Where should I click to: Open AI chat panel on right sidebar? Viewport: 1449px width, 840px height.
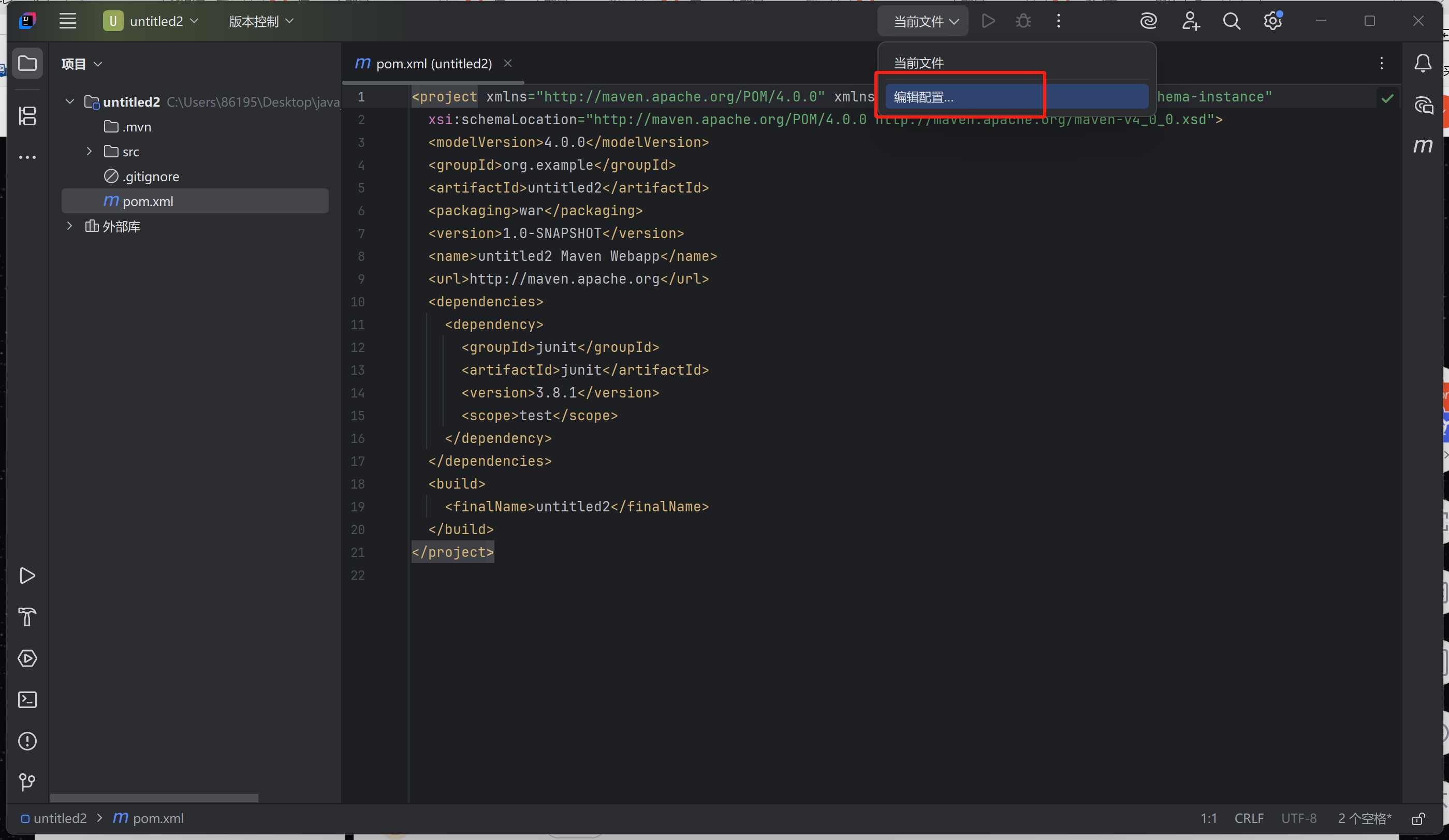(1423, 105)
